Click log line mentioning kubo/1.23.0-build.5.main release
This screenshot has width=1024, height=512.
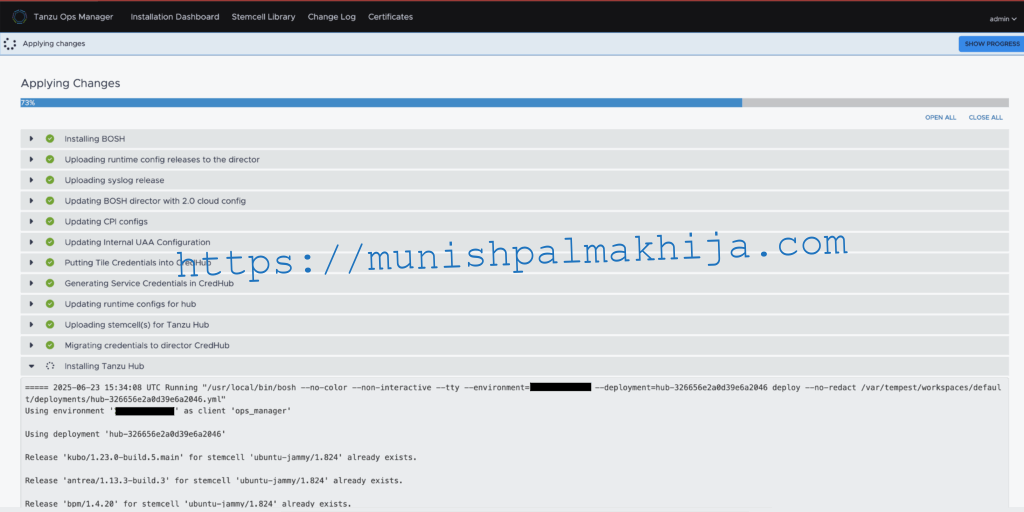click(x=221, y=457)
